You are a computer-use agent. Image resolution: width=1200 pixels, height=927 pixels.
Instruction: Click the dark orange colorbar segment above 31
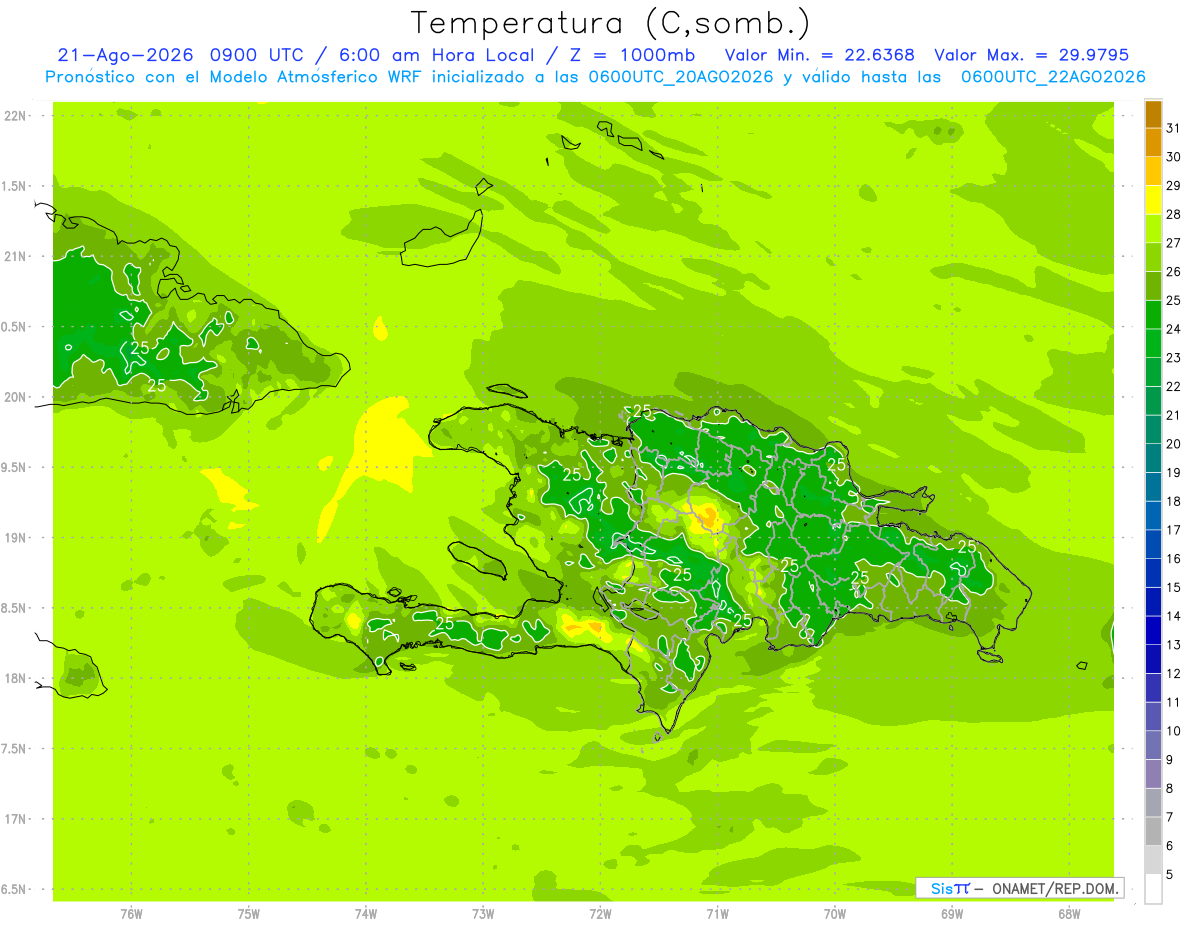pyautogui.click(x=1153, y=114)
